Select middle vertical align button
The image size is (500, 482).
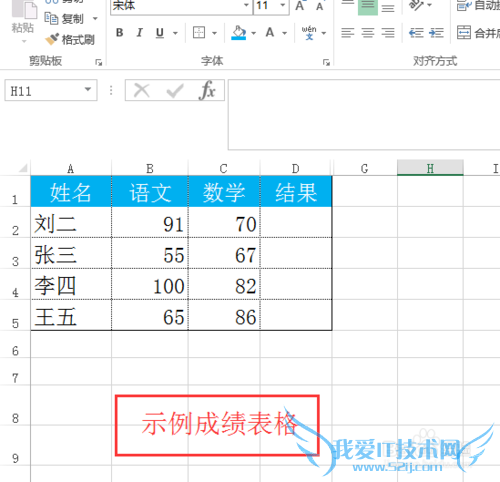click(368, 7)
